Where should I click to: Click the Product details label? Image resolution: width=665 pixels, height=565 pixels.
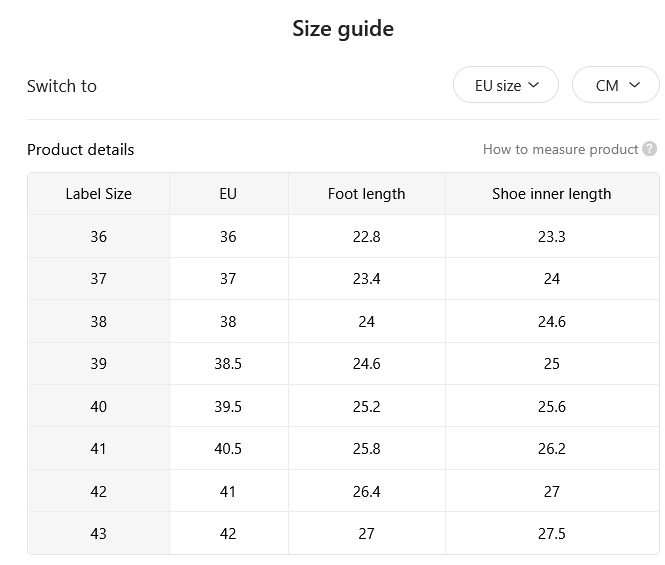(x=81, y=149)
